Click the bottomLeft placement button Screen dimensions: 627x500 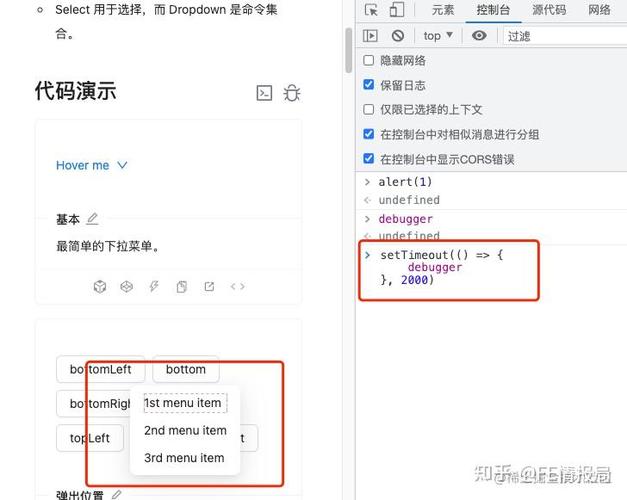[x=100, y=369]
